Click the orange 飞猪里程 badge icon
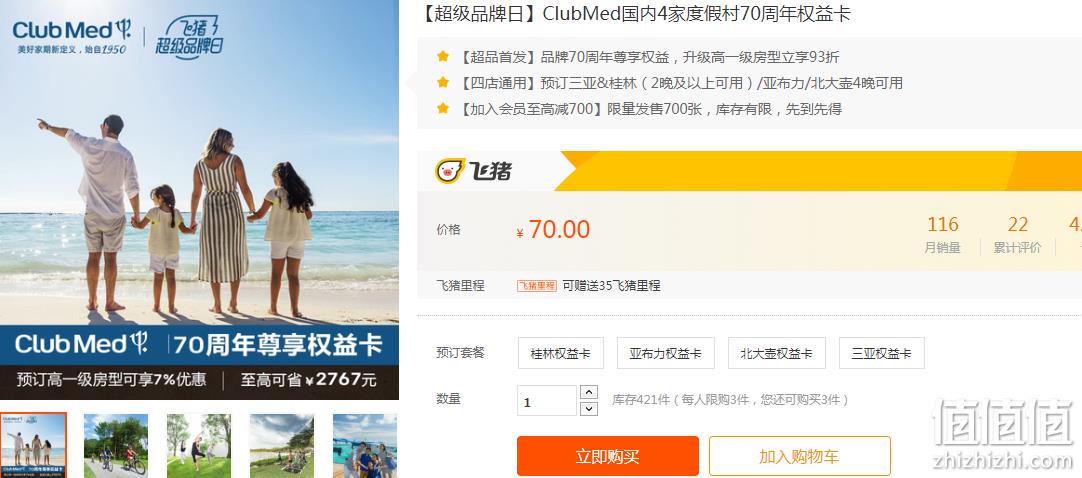Image resolution: width=1082 pixels, height=478 pixels. pos(537,286)
